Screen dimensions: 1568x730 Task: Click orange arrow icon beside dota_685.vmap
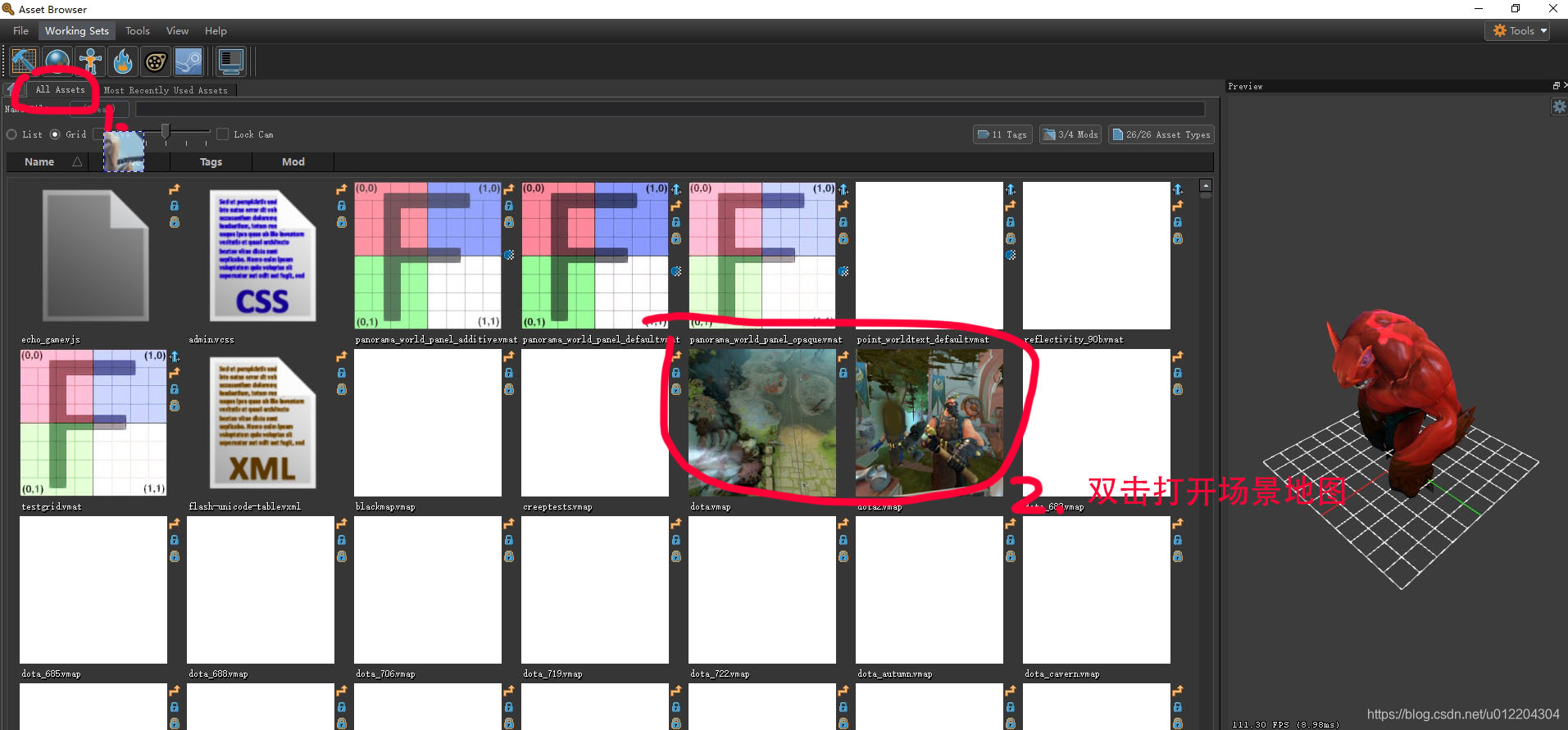(175, 524)
